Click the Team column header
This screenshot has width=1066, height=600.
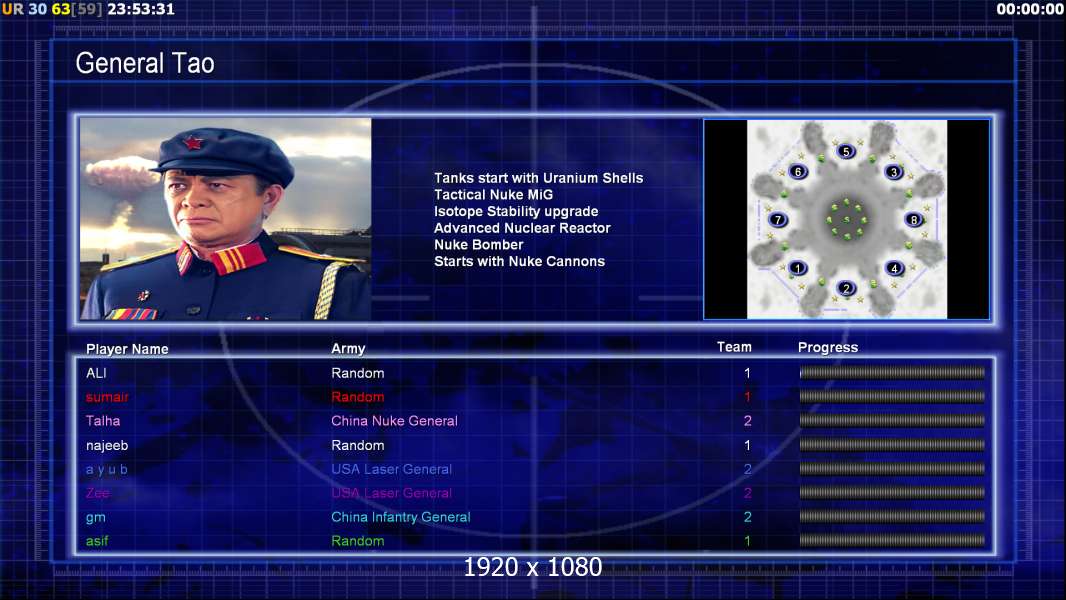[x=734, y=347]
